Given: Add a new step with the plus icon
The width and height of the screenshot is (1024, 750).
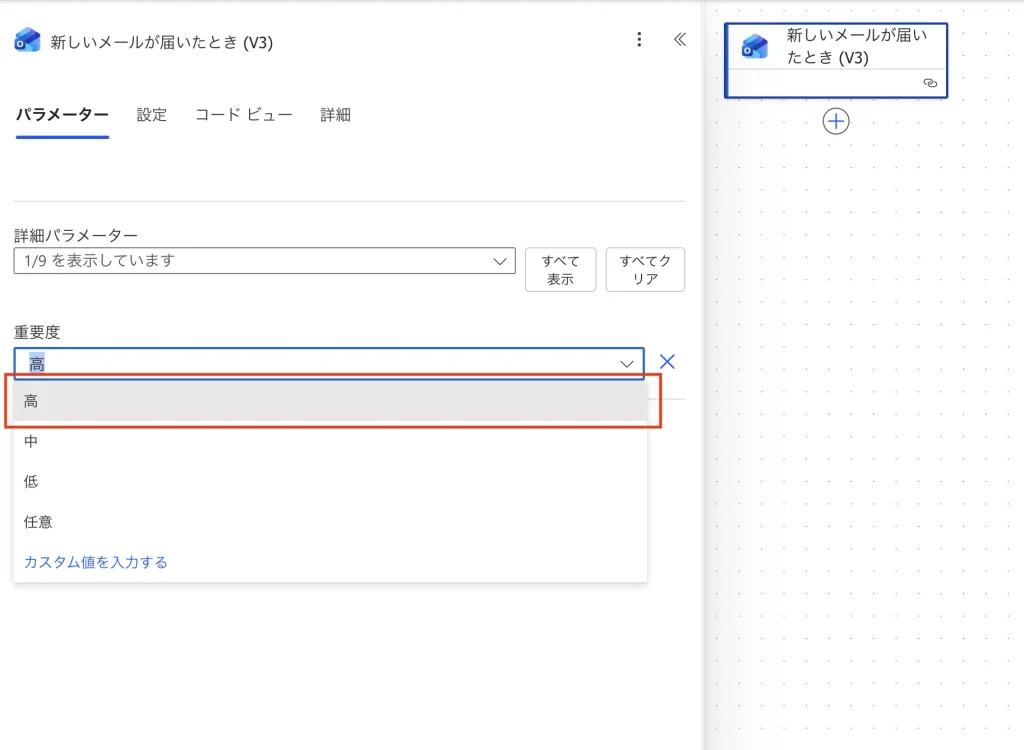Looking at the screenshot, I should [835, 121].
